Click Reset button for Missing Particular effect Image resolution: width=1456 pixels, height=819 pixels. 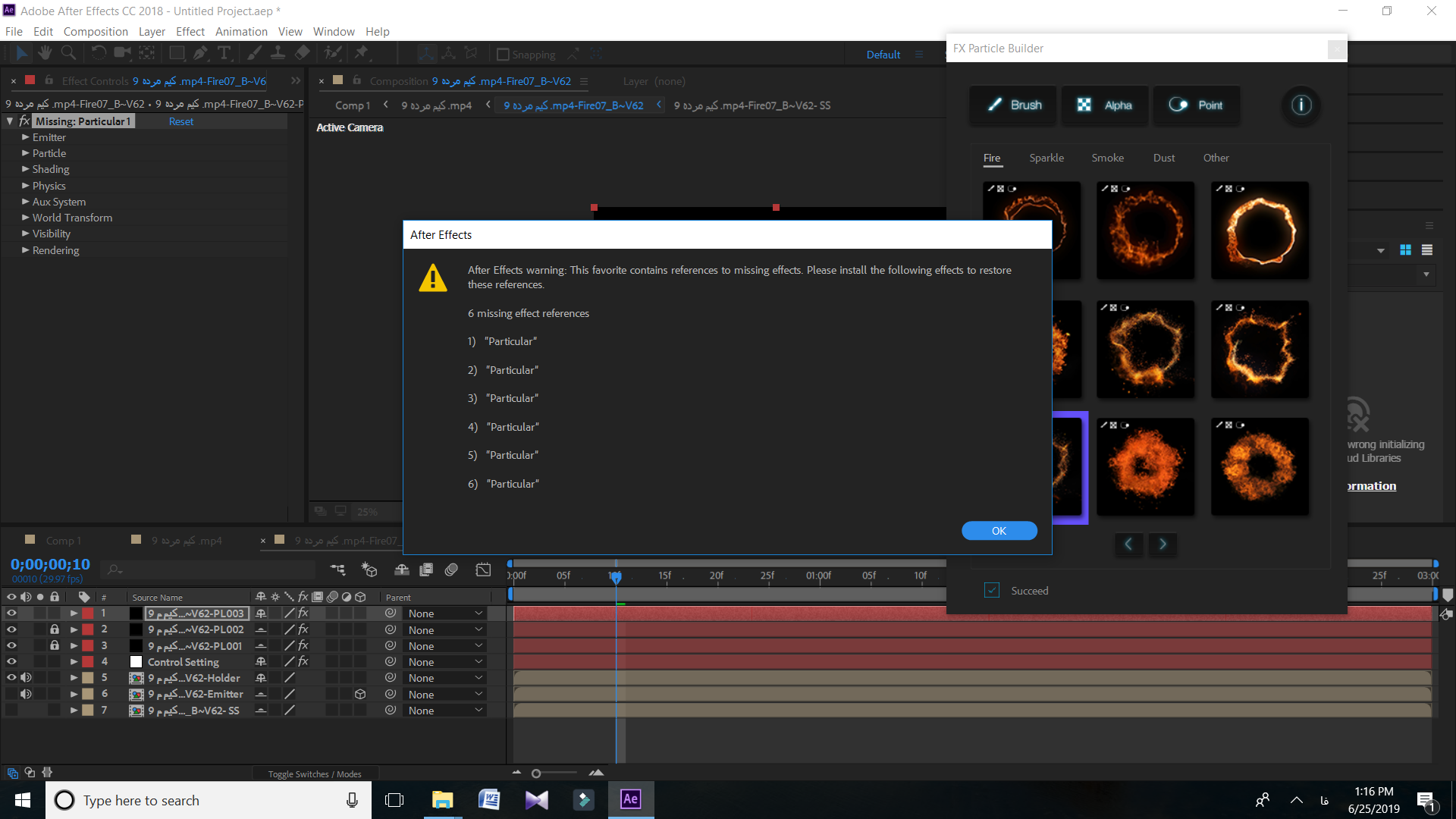[x=181, y=121]
